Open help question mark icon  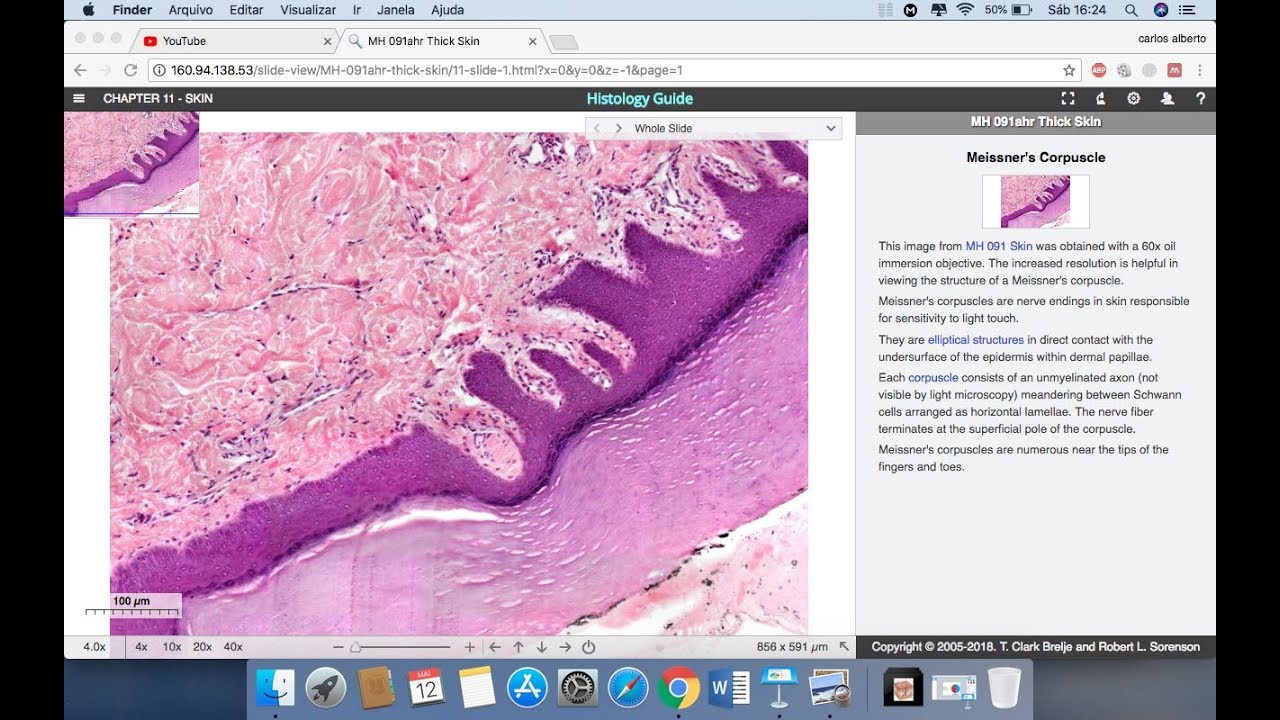[1201, 98]
